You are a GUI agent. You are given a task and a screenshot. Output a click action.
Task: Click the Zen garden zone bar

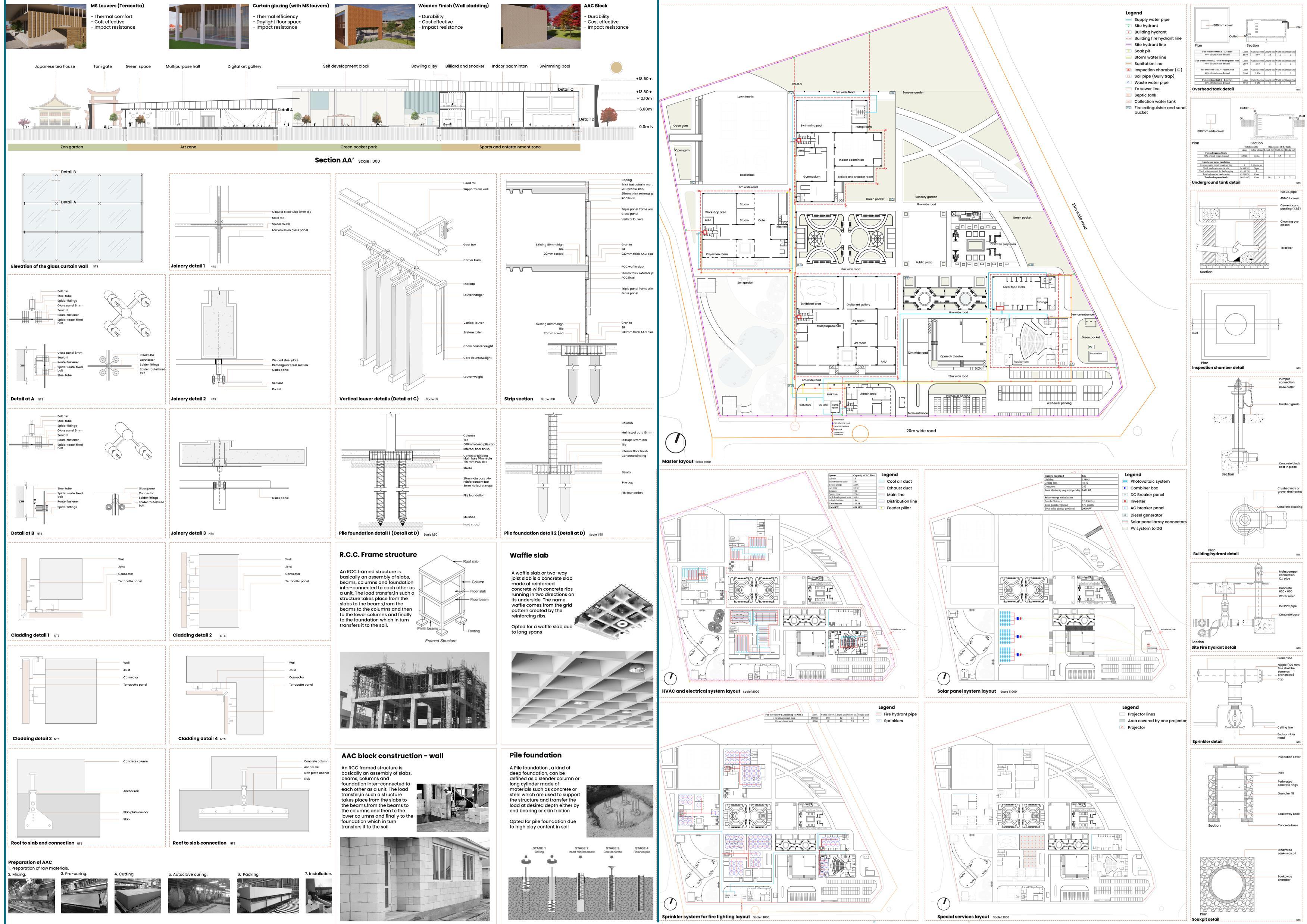(x=72, y=147)
